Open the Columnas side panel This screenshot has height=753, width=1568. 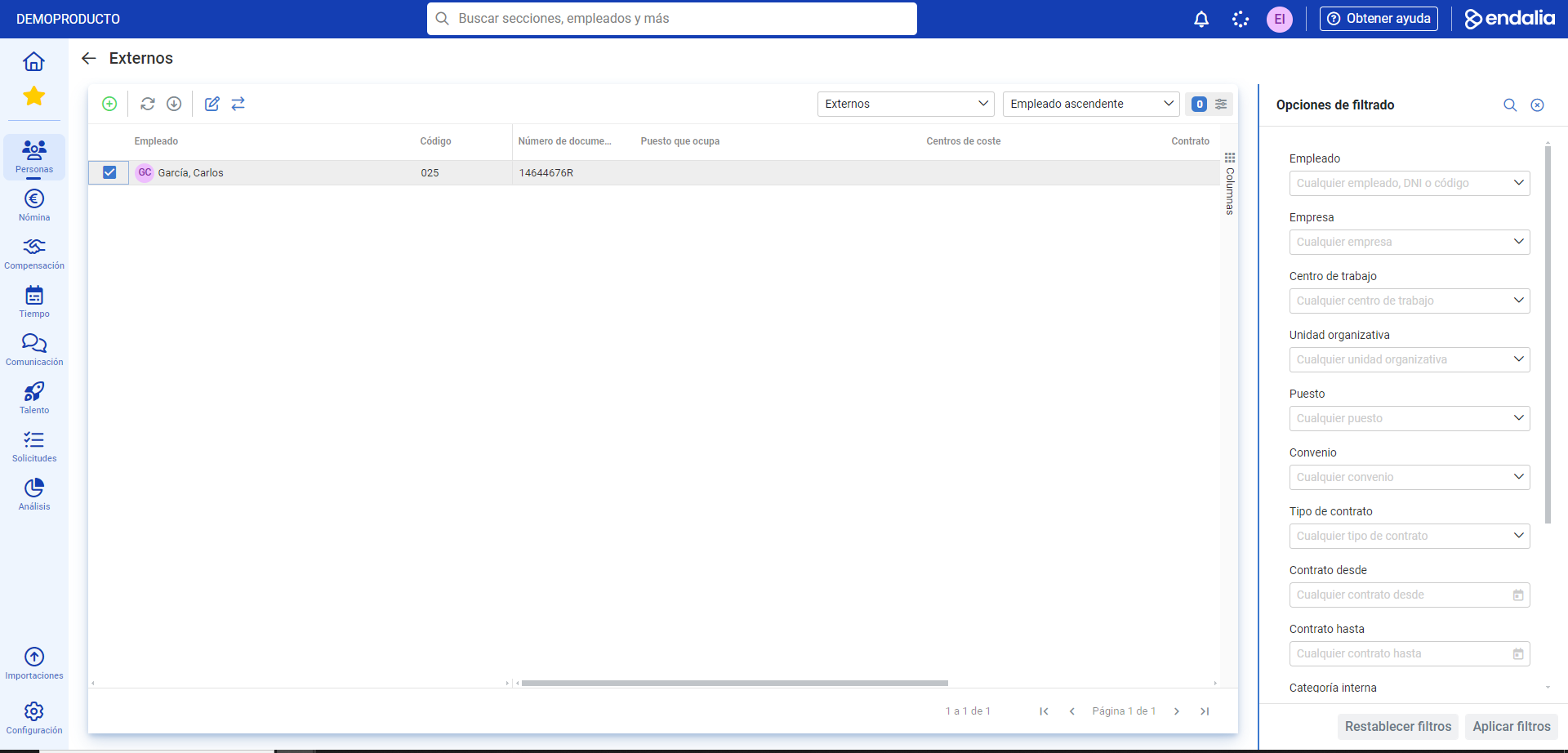pos(1230,184)
